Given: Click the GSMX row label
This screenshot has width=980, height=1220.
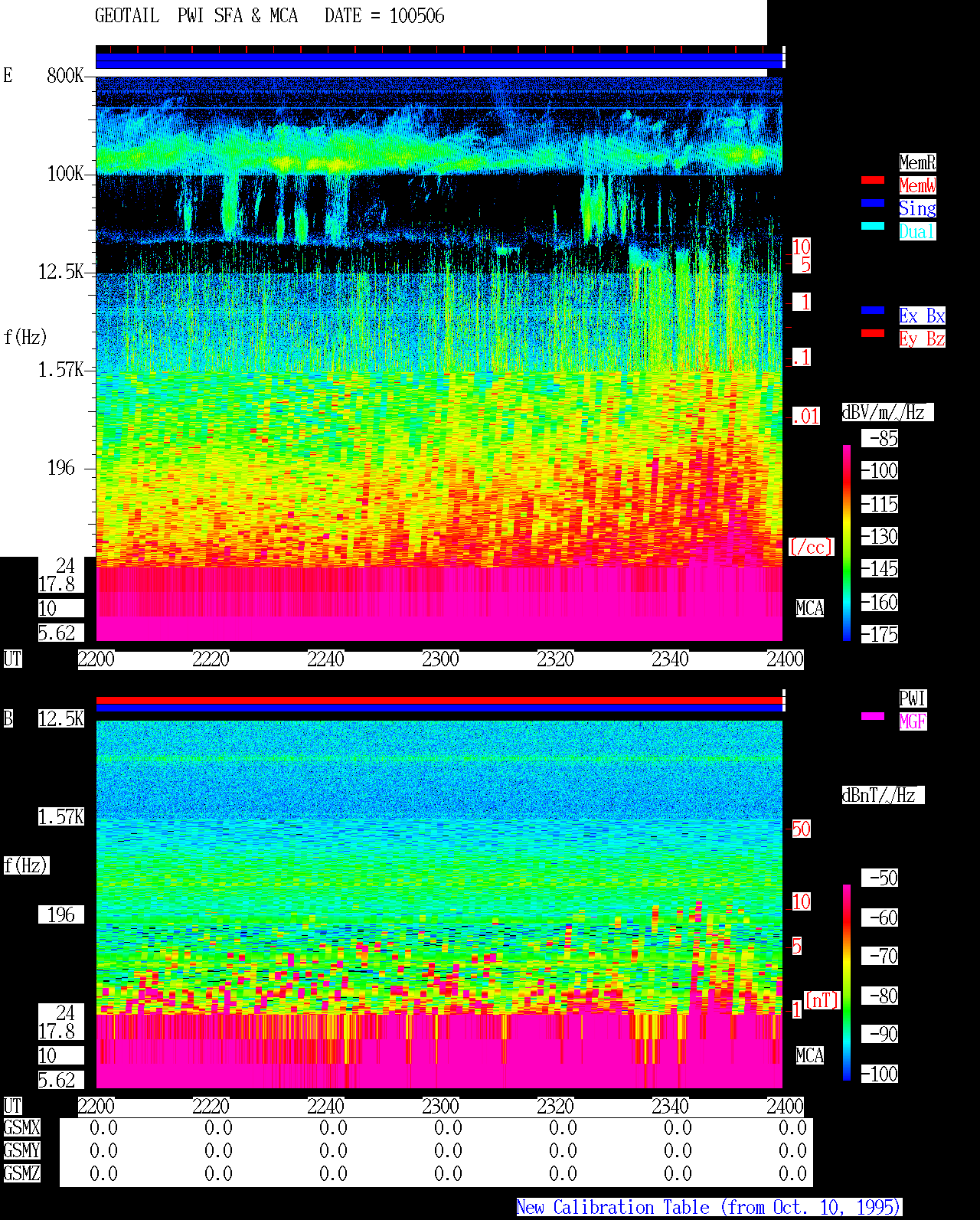Looking at the screenshot, I should (21, 1127).
